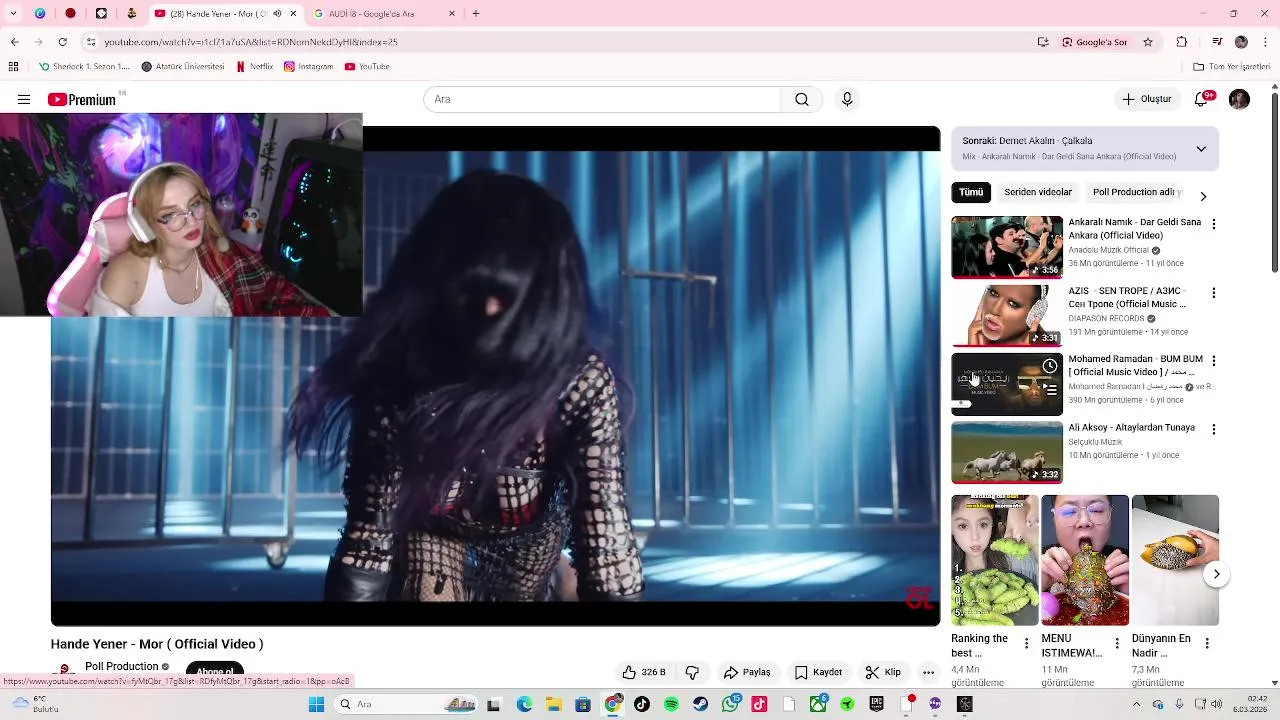Open tab search dropdown arrow
Image resolution: width=1280 pixels, height=720 pixels.
(14, 14)
